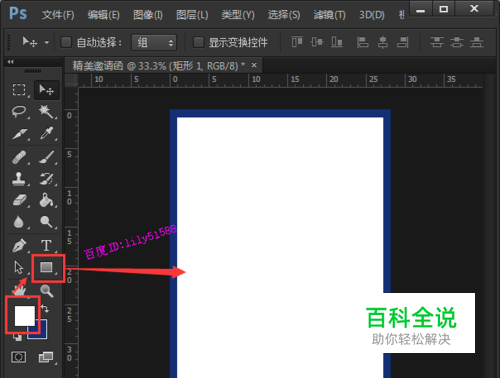Enable the 自动选择 checkbox

pos(66,42)
